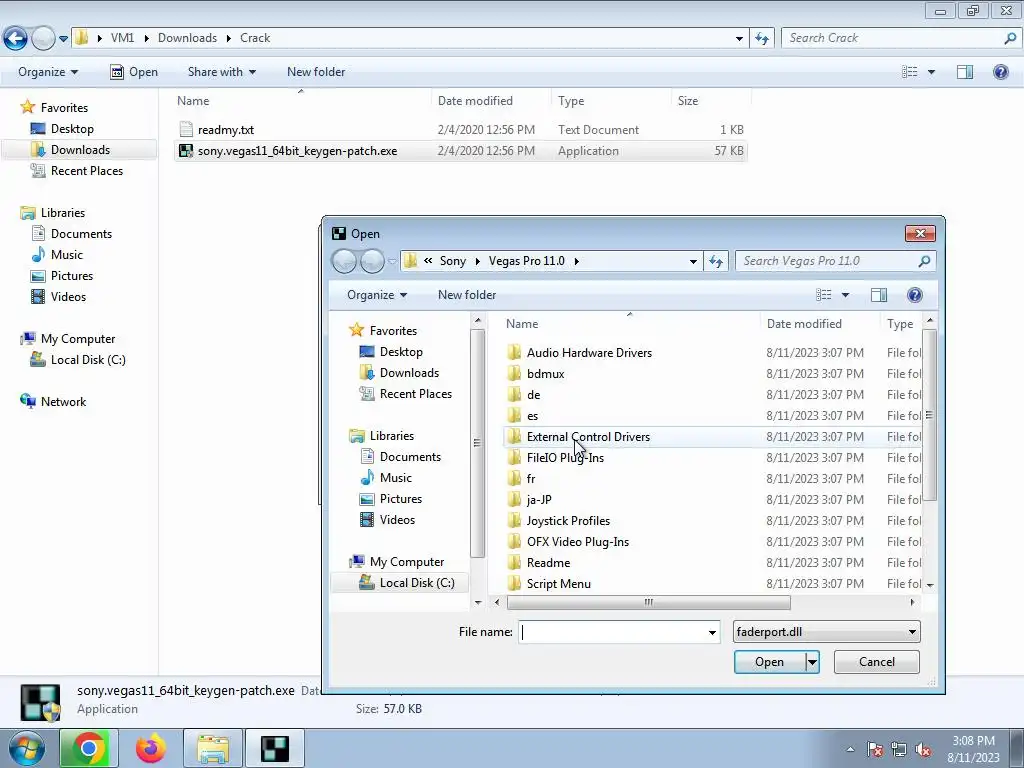Select sonyvegas11_64bit_keygen-patch.exe file icon
This screenshot has width=1024, height=768.
186,151
